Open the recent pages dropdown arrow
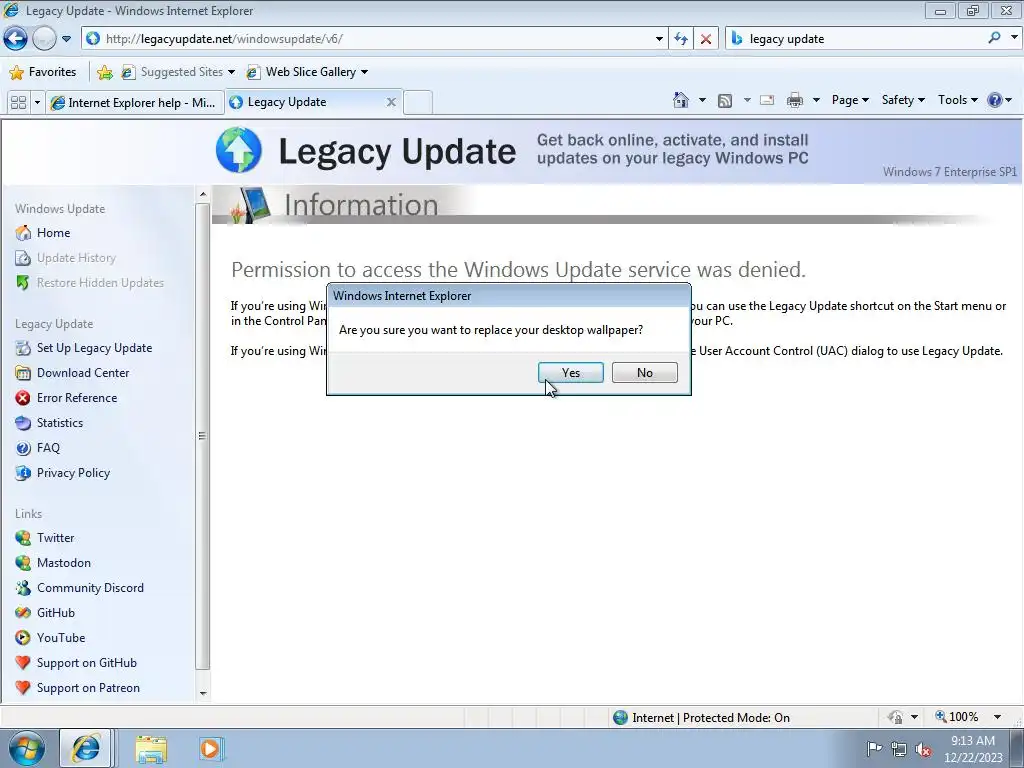 tap(66, 39)
